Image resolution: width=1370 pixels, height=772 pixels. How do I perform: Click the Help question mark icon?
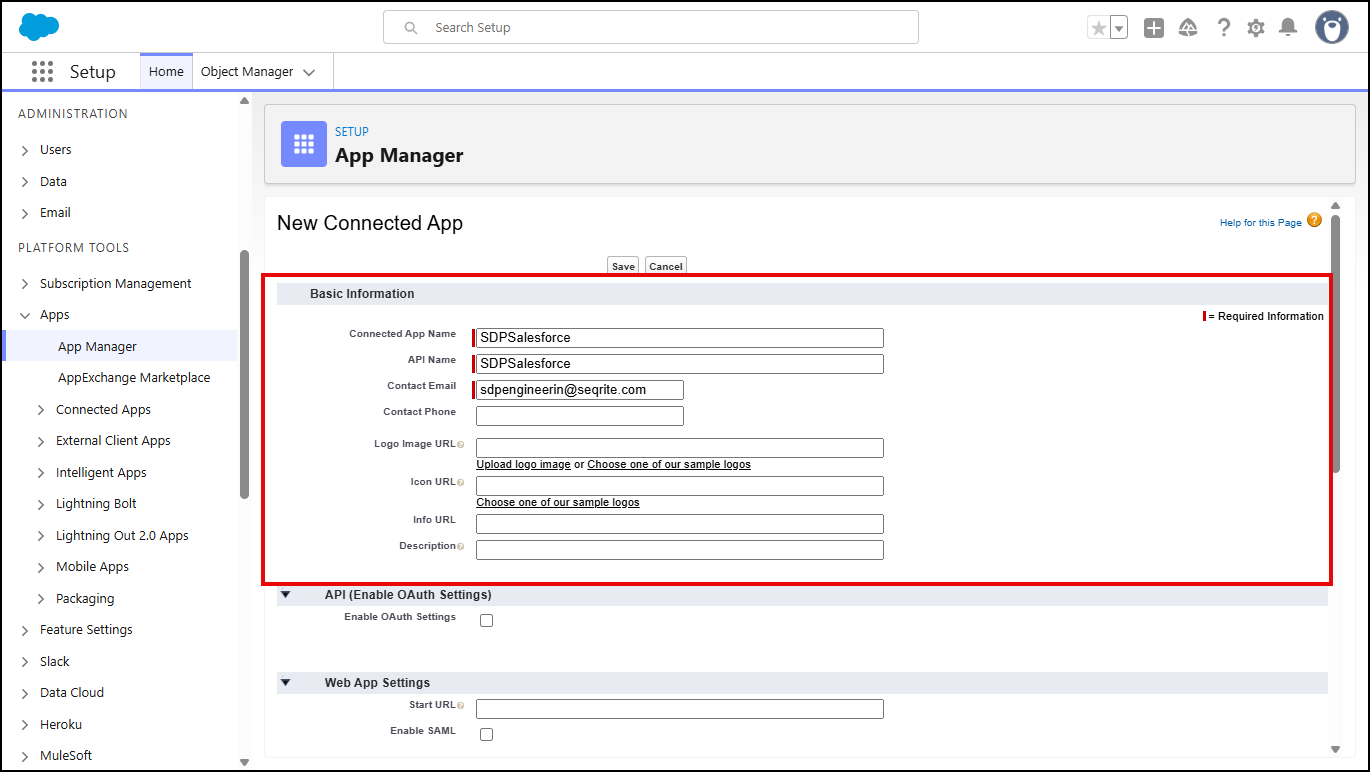tap(1223, 28)
